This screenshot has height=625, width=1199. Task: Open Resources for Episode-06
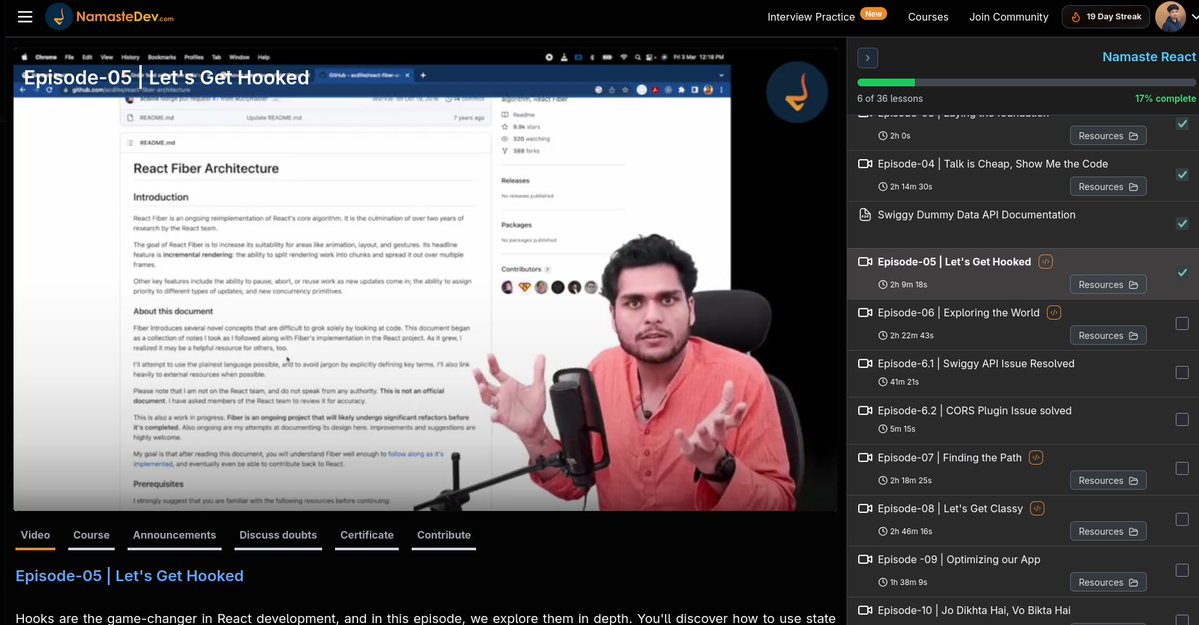[1108, 336]
